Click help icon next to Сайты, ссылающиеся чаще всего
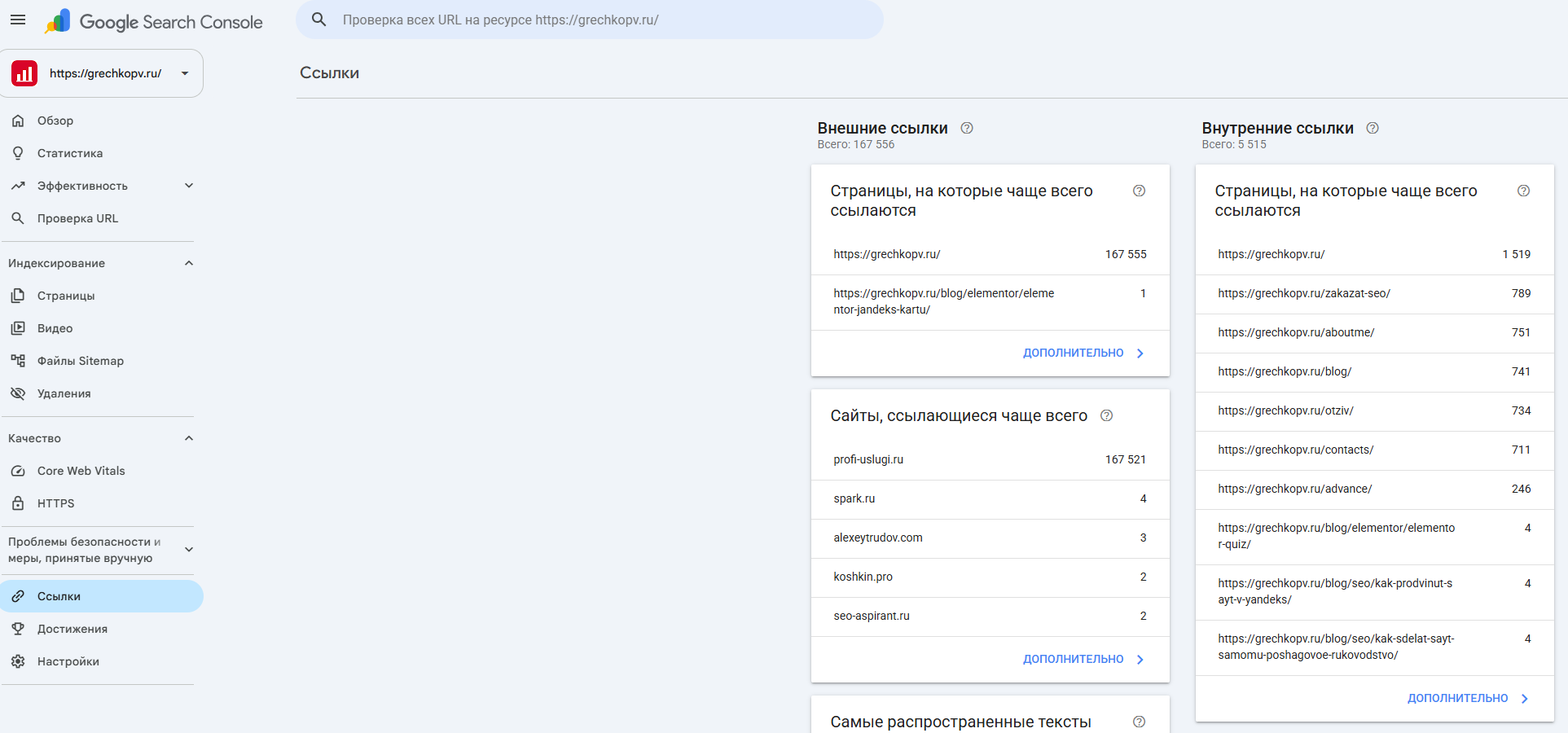1568x733 pixels. [x=1106, y=415]
